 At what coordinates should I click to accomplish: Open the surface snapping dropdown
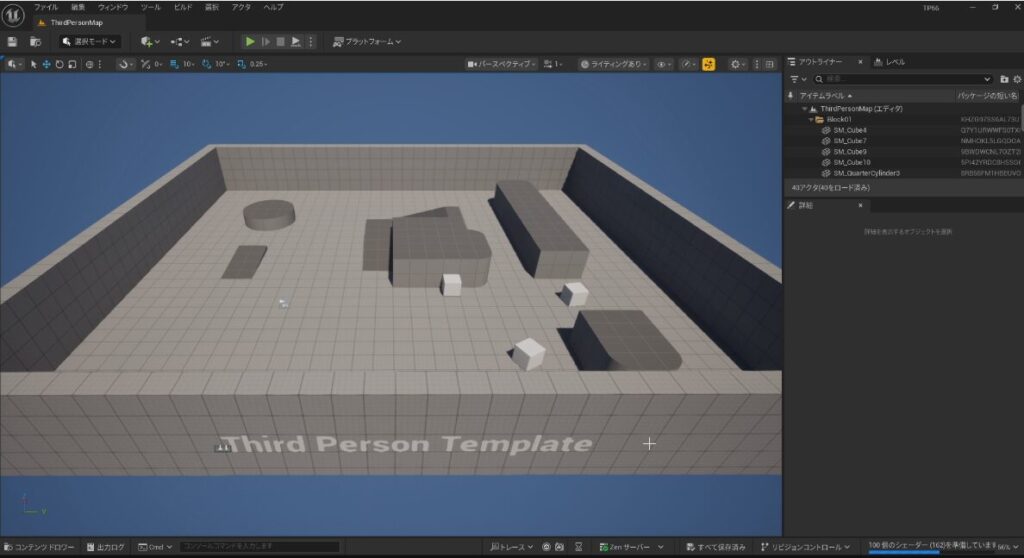click(x=125, y=64)
